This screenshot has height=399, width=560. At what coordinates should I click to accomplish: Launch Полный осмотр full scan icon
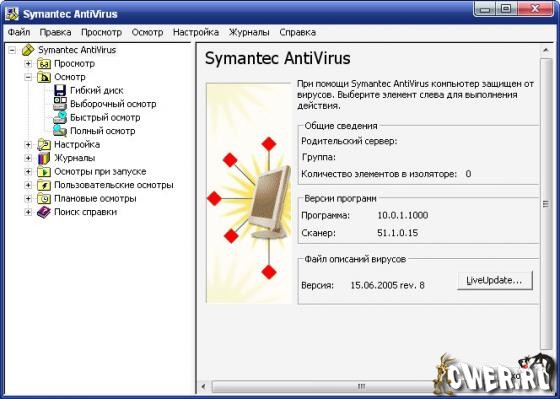coord(60,131)
